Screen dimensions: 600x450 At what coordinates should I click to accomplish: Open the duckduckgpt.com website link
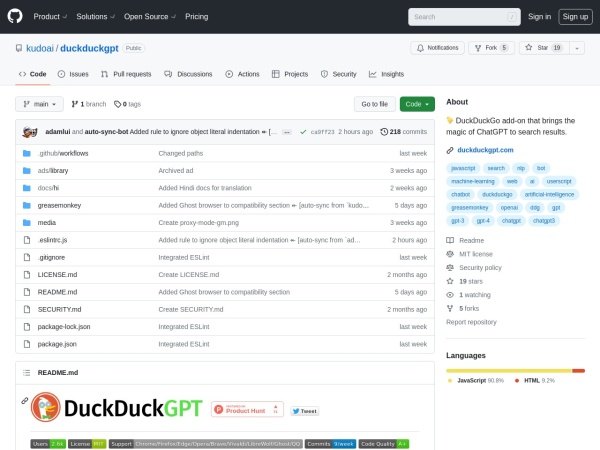(x=485, y=150)
